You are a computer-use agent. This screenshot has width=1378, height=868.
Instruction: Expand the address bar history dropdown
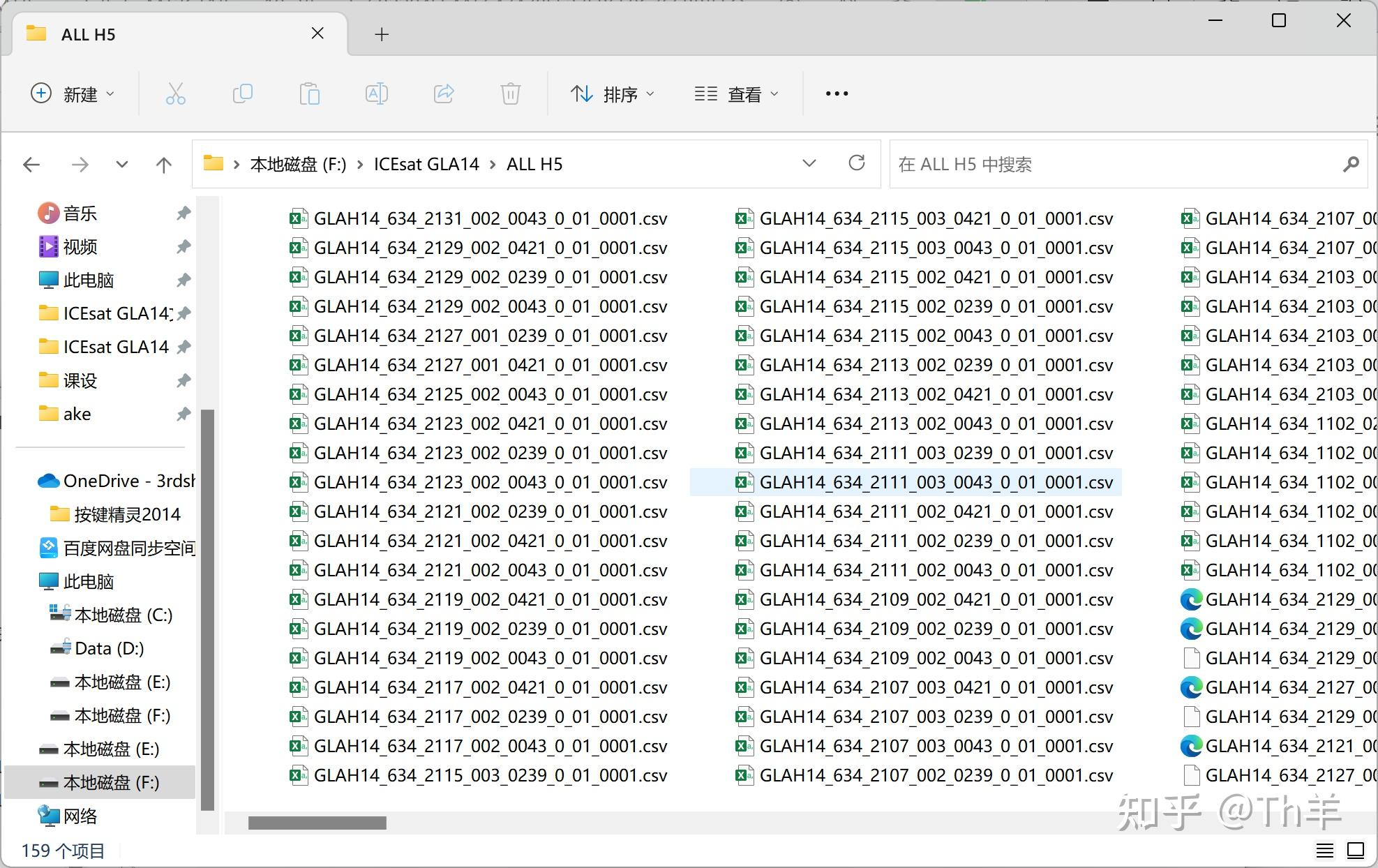(x=809, y=163)
